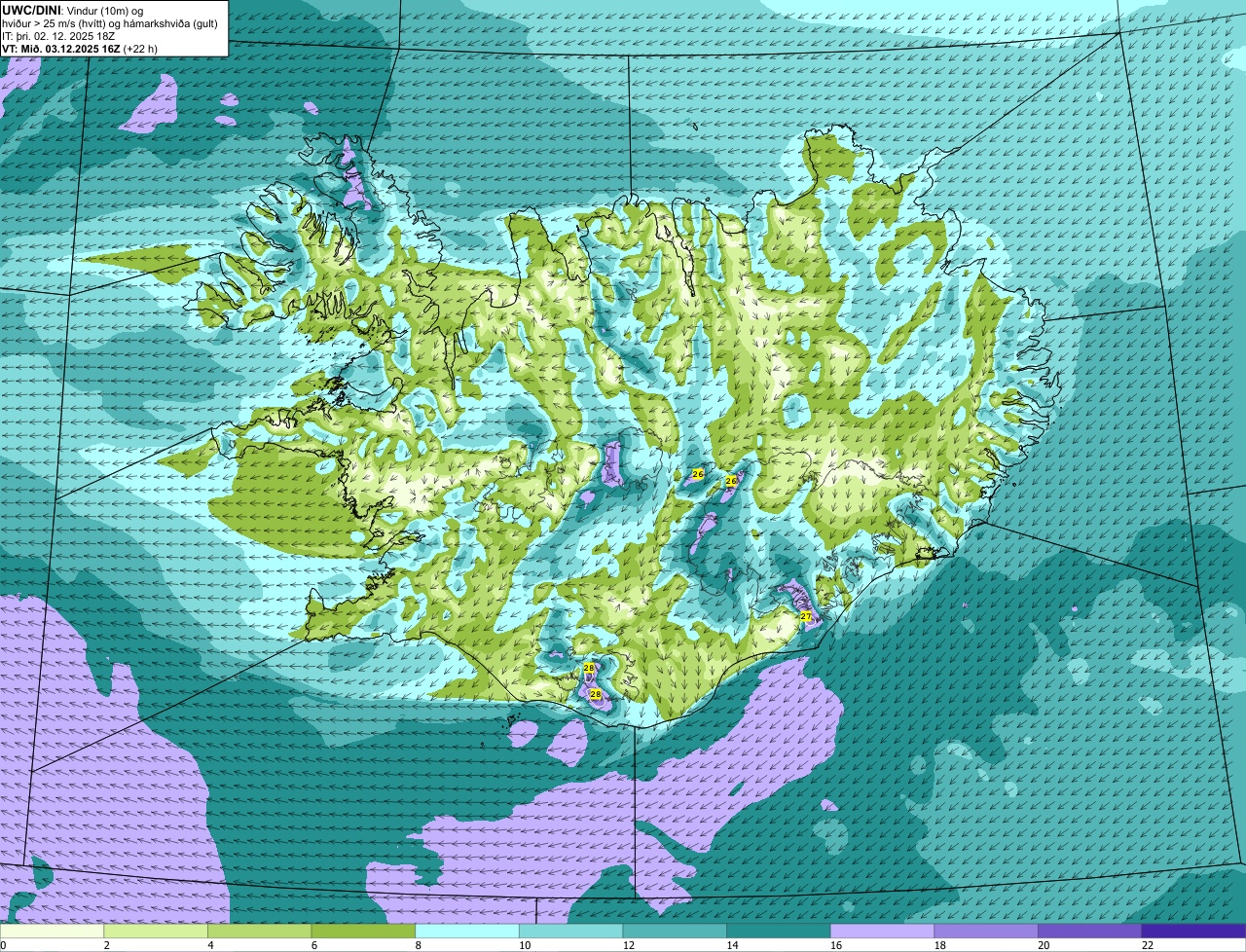Pick the 6–8 m/s olive green scale swatch
Image resolution: width=1246 pixels, height=952 pixels.
coord(363,931)
